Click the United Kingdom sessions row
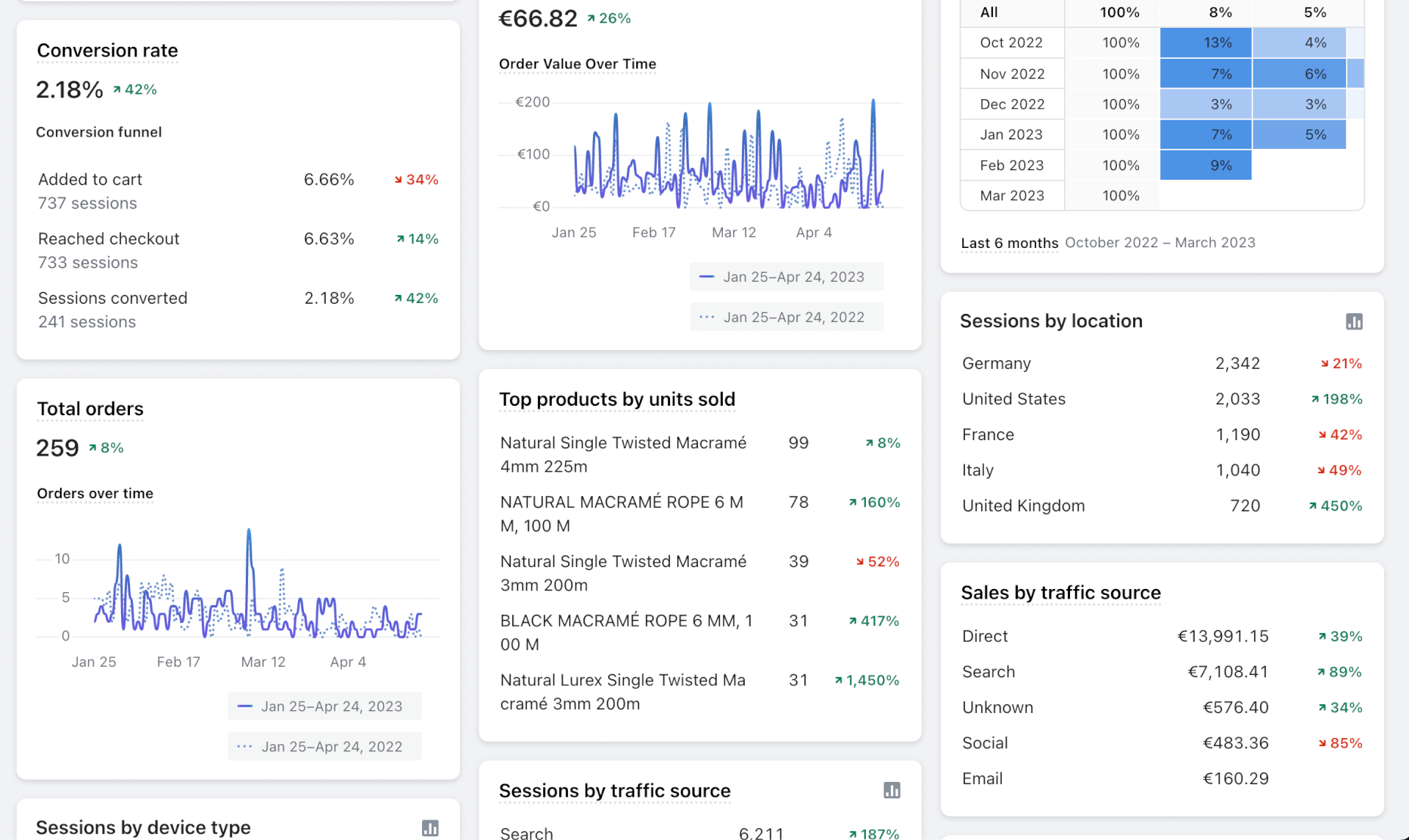 coord(1162,505)
